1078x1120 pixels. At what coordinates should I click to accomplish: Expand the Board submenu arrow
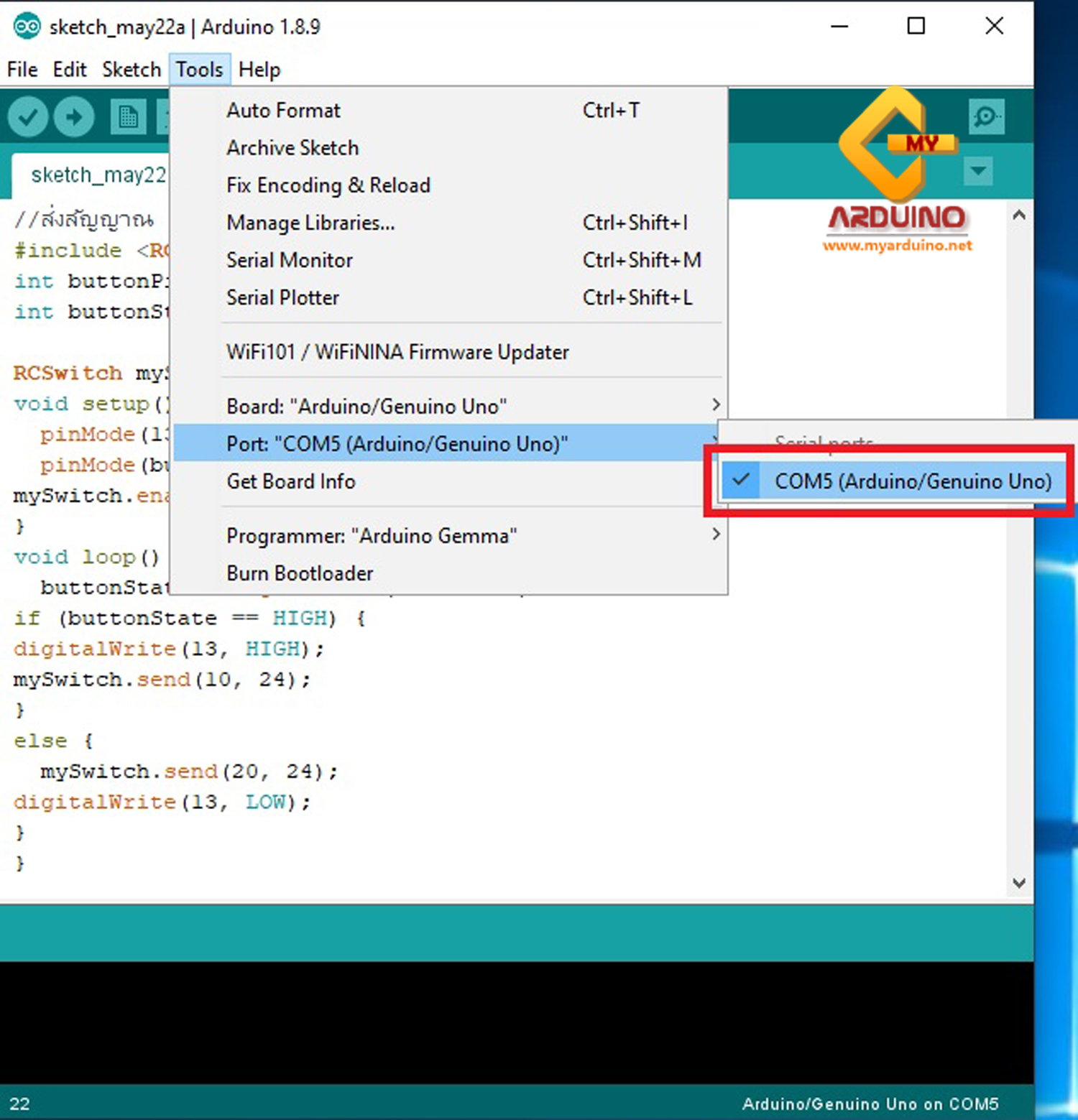[716, 404]
